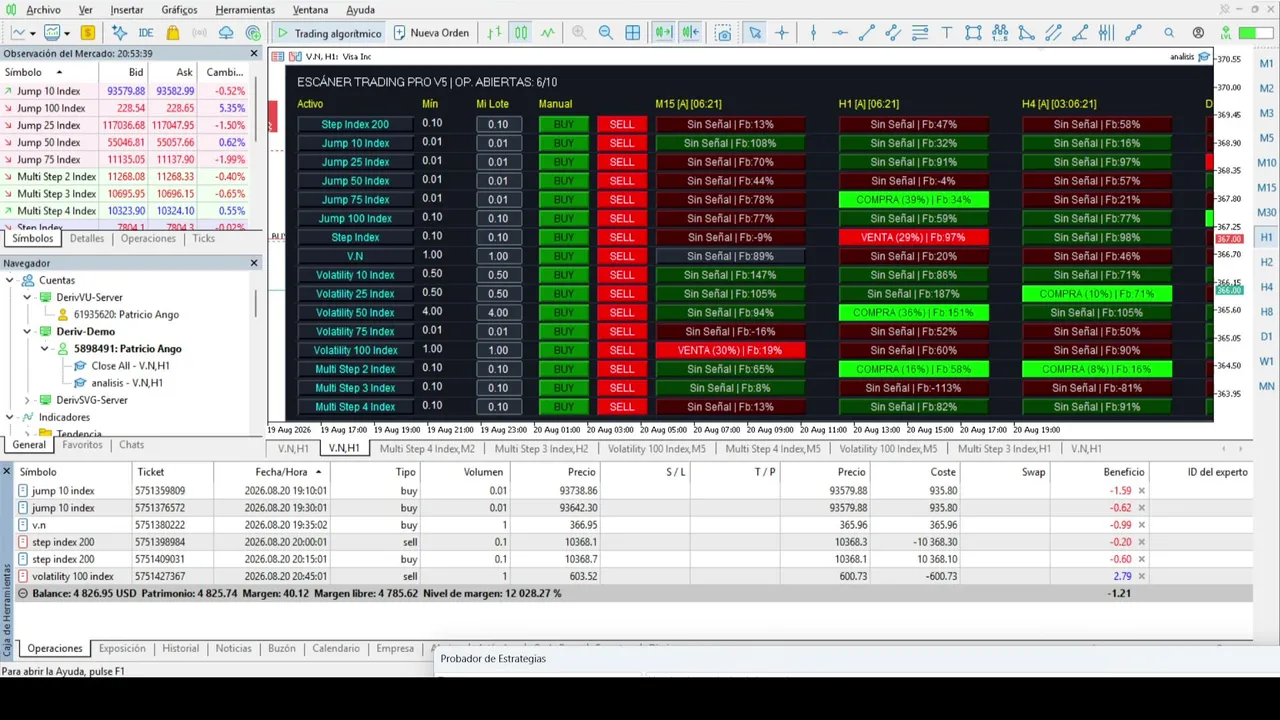Viewport: 1280px width, 720px height.
Task: Switch to the Detalles tab
Action: 87,239
